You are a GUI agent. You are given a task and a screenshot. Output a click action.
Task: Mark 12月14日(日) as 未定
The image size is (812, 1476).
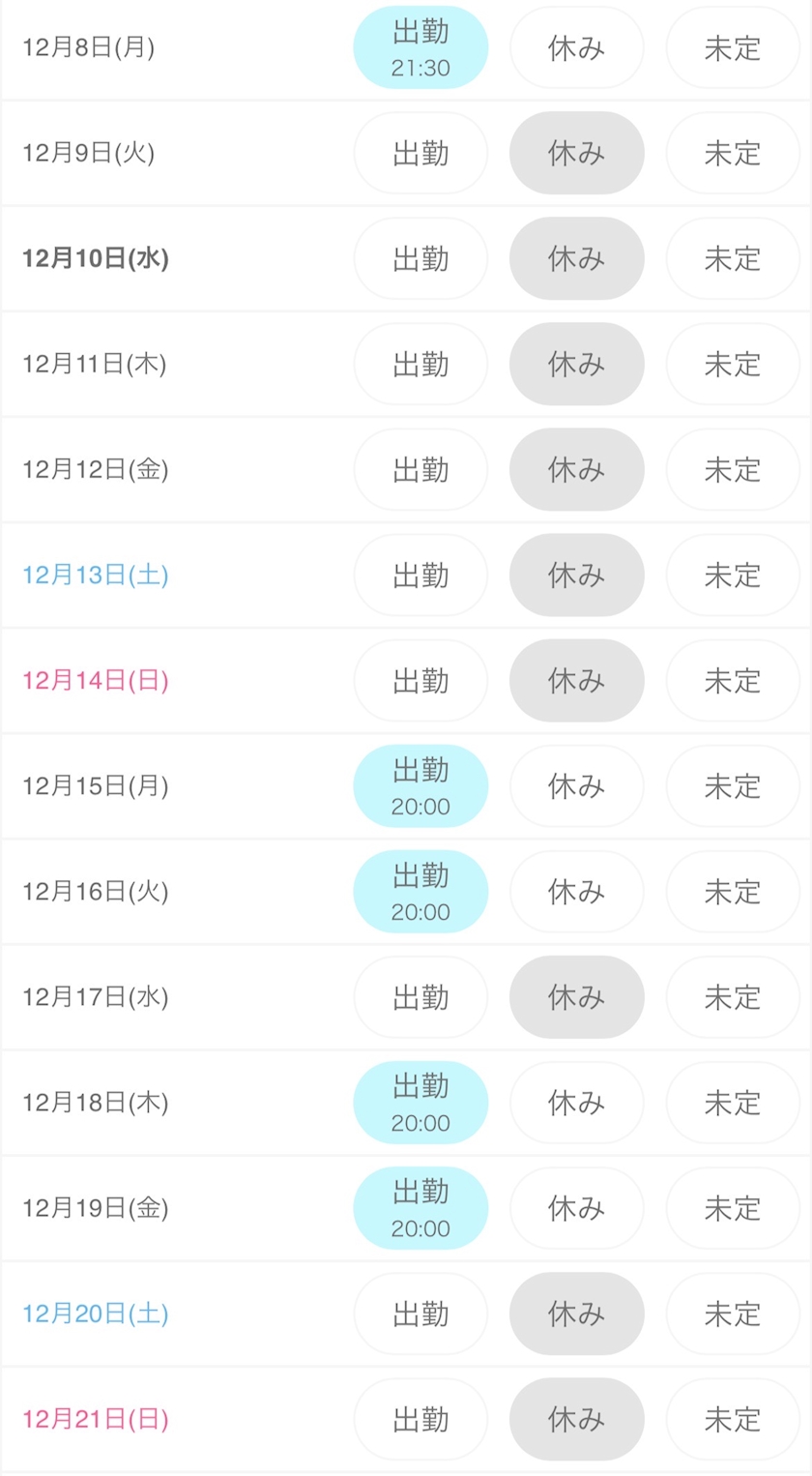click(x=732, y=680)
